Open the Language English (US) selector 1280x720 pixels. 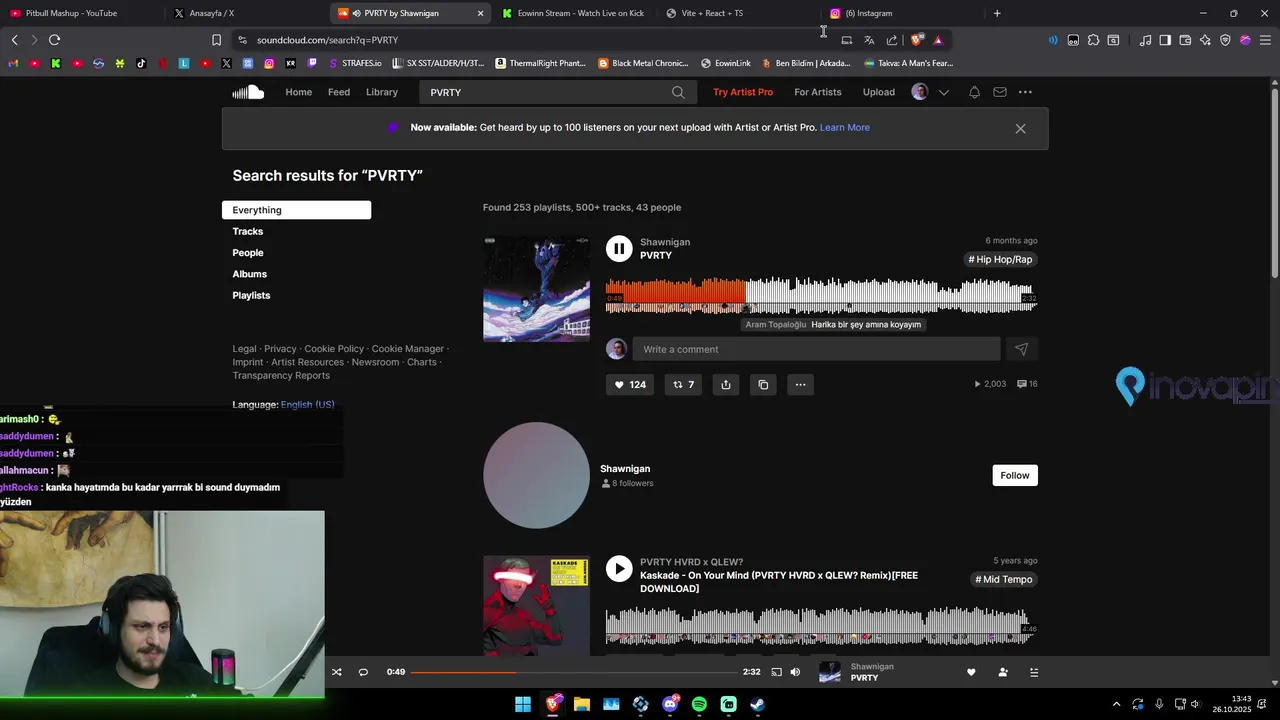coord(308,404)
